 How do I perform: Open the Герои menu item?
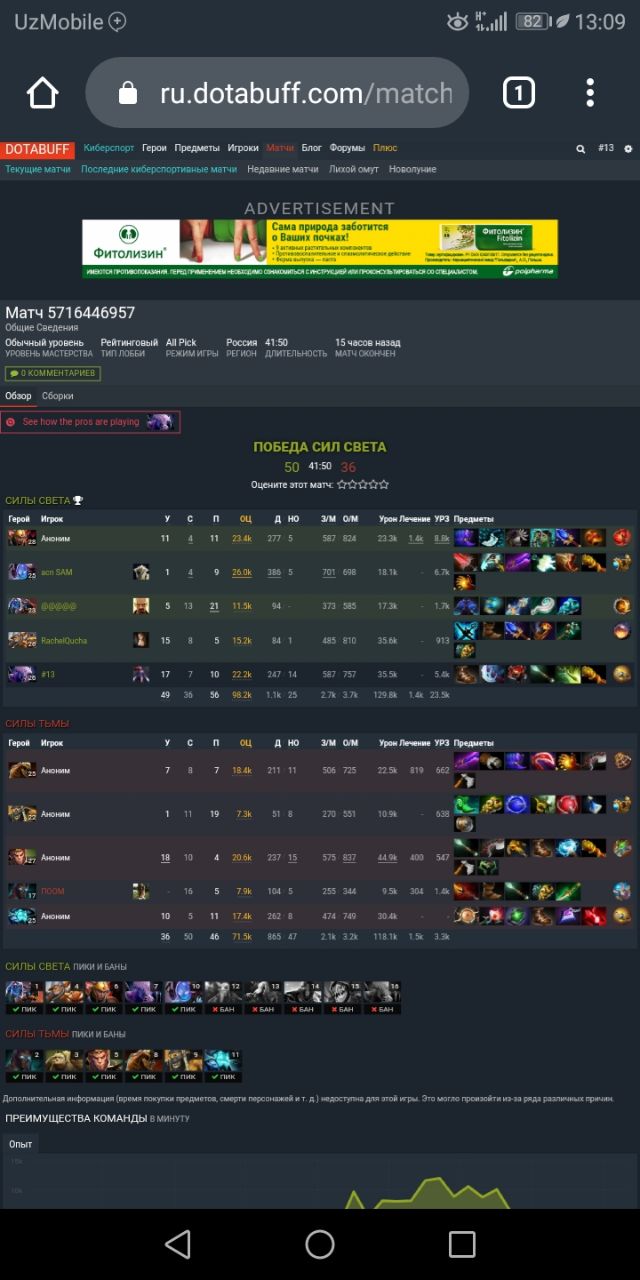pyautogui.click(x=154, y=148)
